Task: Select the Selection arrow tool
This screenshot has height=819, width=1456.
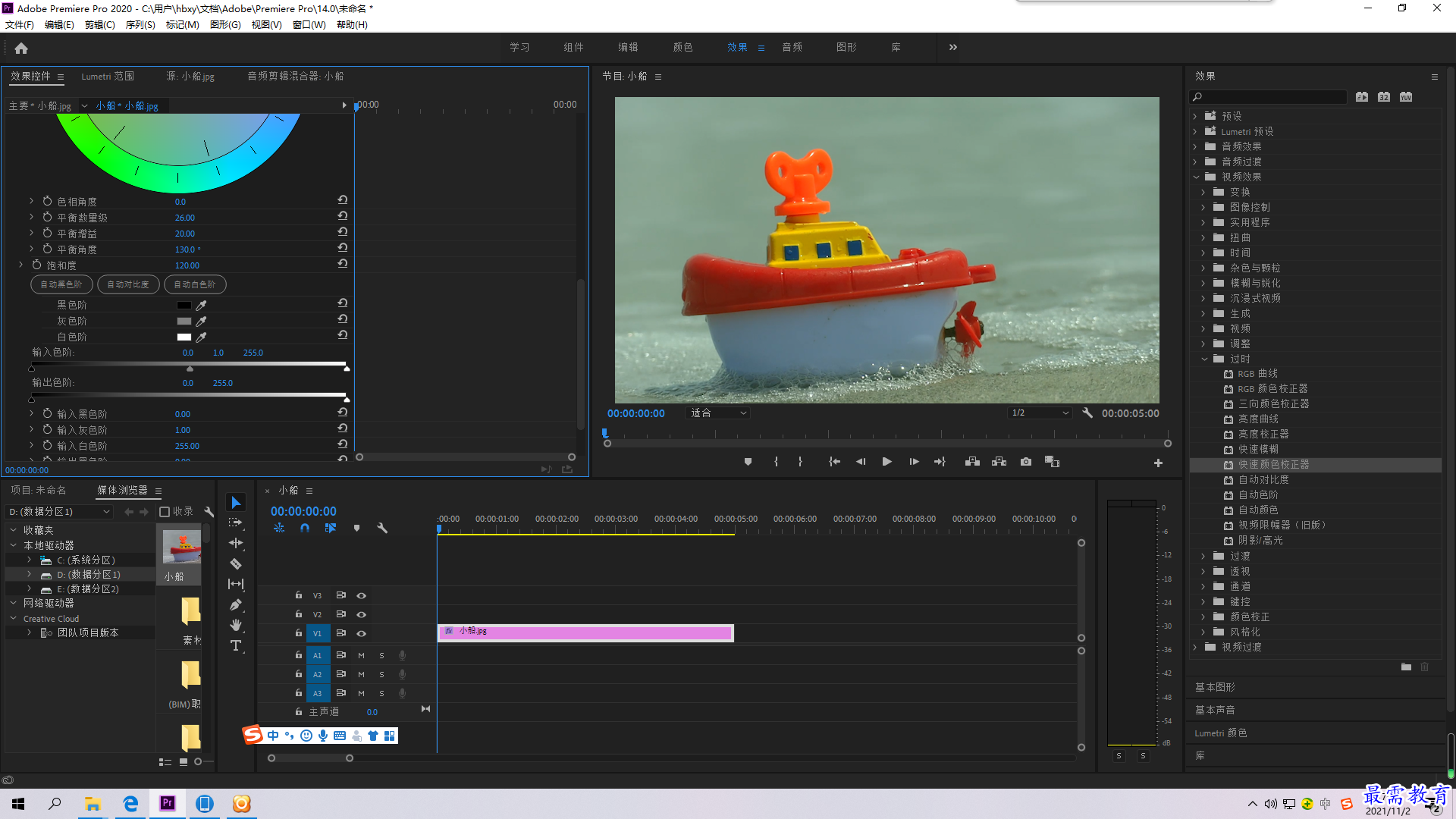Action: coord(236,503)
